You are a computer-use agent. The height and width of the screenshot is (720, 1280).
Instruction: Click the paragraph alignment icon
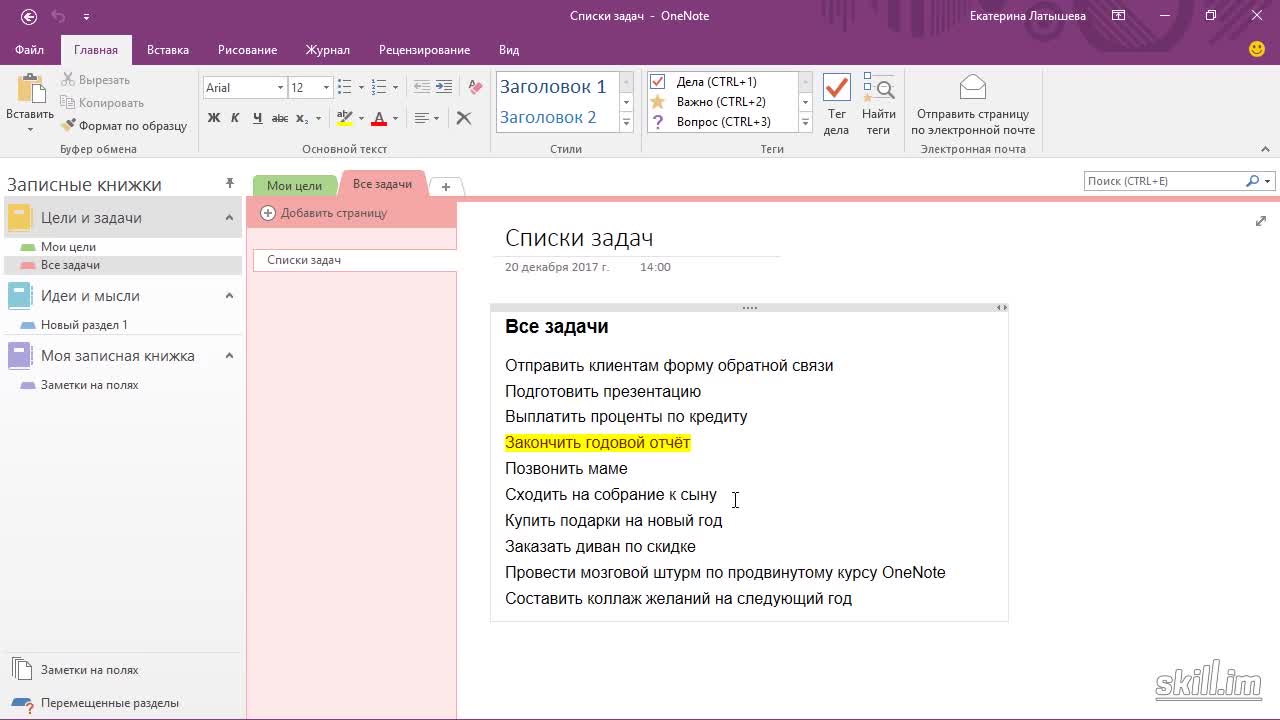pos(422,118)
